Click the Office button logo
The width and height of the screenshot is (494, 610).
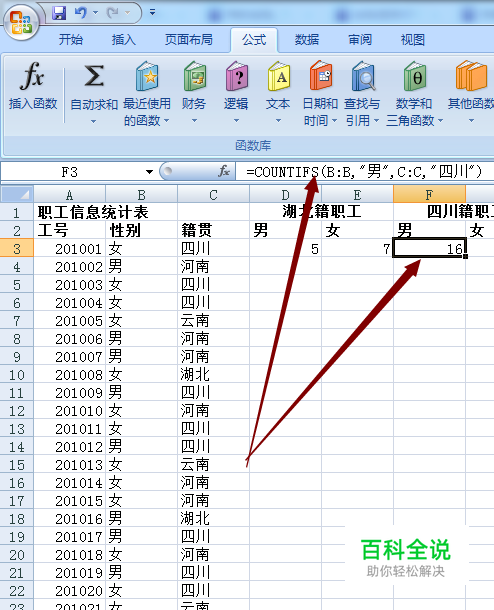(x=21, y=21)
